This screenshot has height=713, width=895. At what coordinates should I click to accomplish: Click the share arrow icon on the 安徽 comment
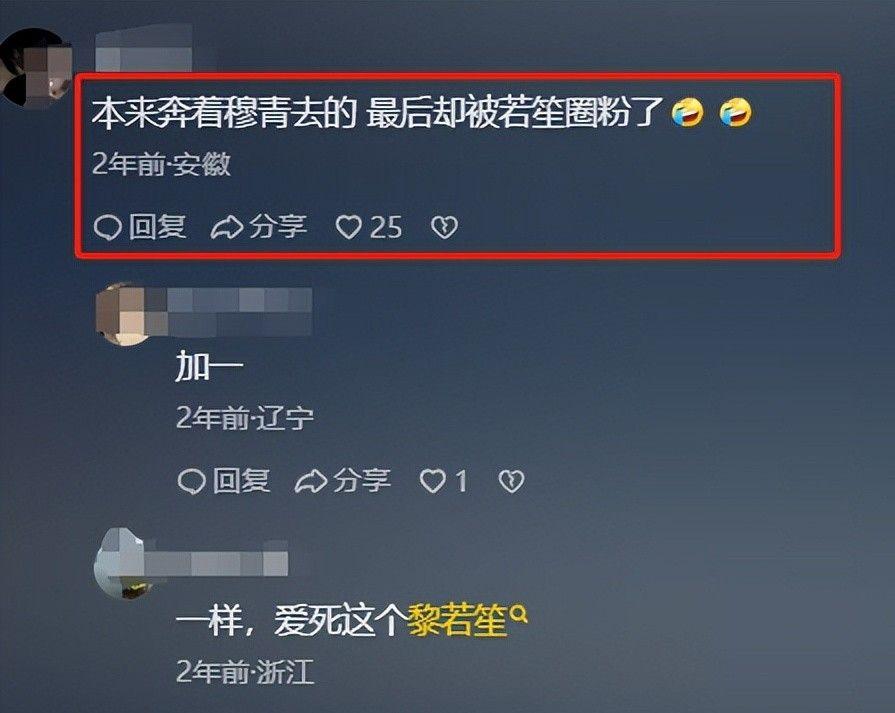pyautogui.click(x=227, y=227)
